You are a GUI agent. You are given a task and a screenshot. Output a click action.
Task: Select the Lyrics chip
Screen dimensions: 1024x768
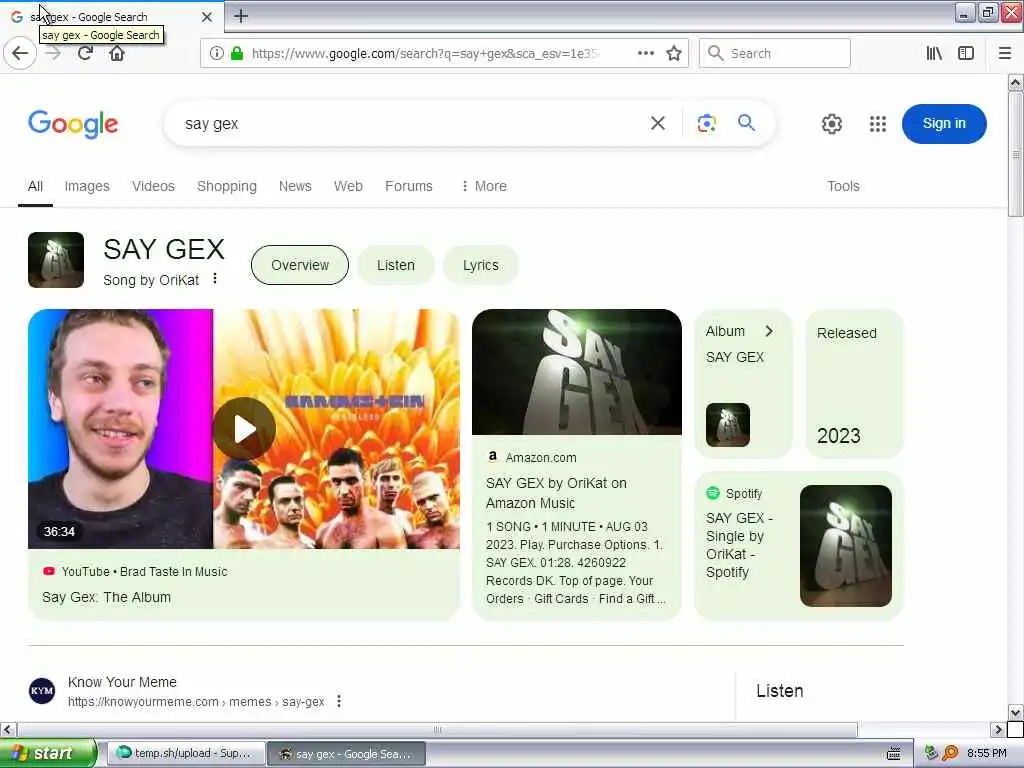click(x=481, y=265)
